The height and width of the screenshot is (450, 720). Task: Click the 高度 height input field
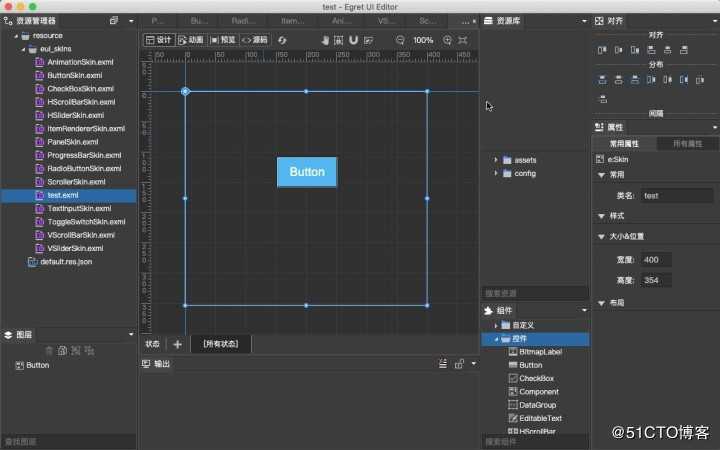tap(656, 280)
